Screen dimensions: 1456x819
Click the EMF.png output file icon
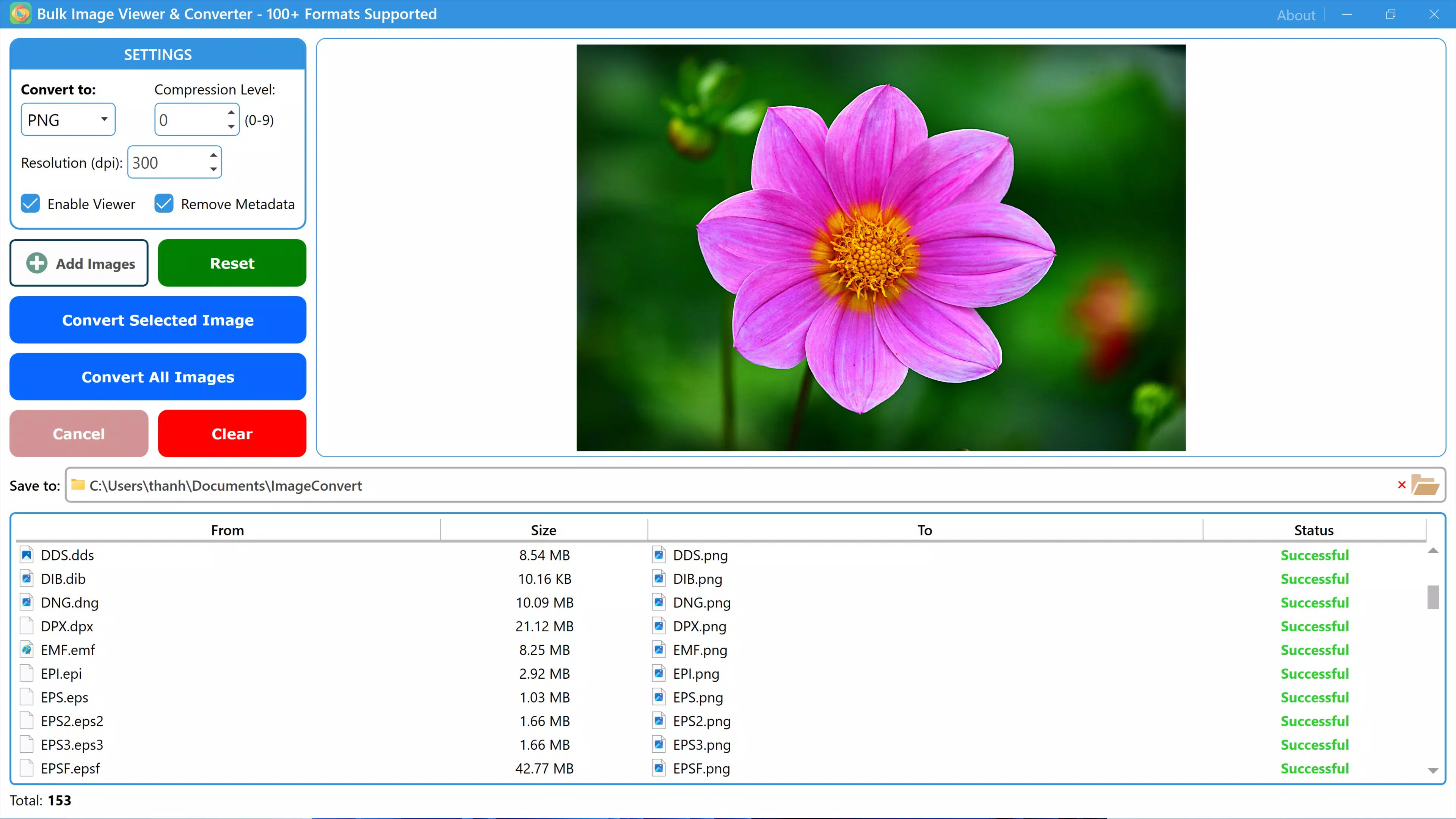659,650
